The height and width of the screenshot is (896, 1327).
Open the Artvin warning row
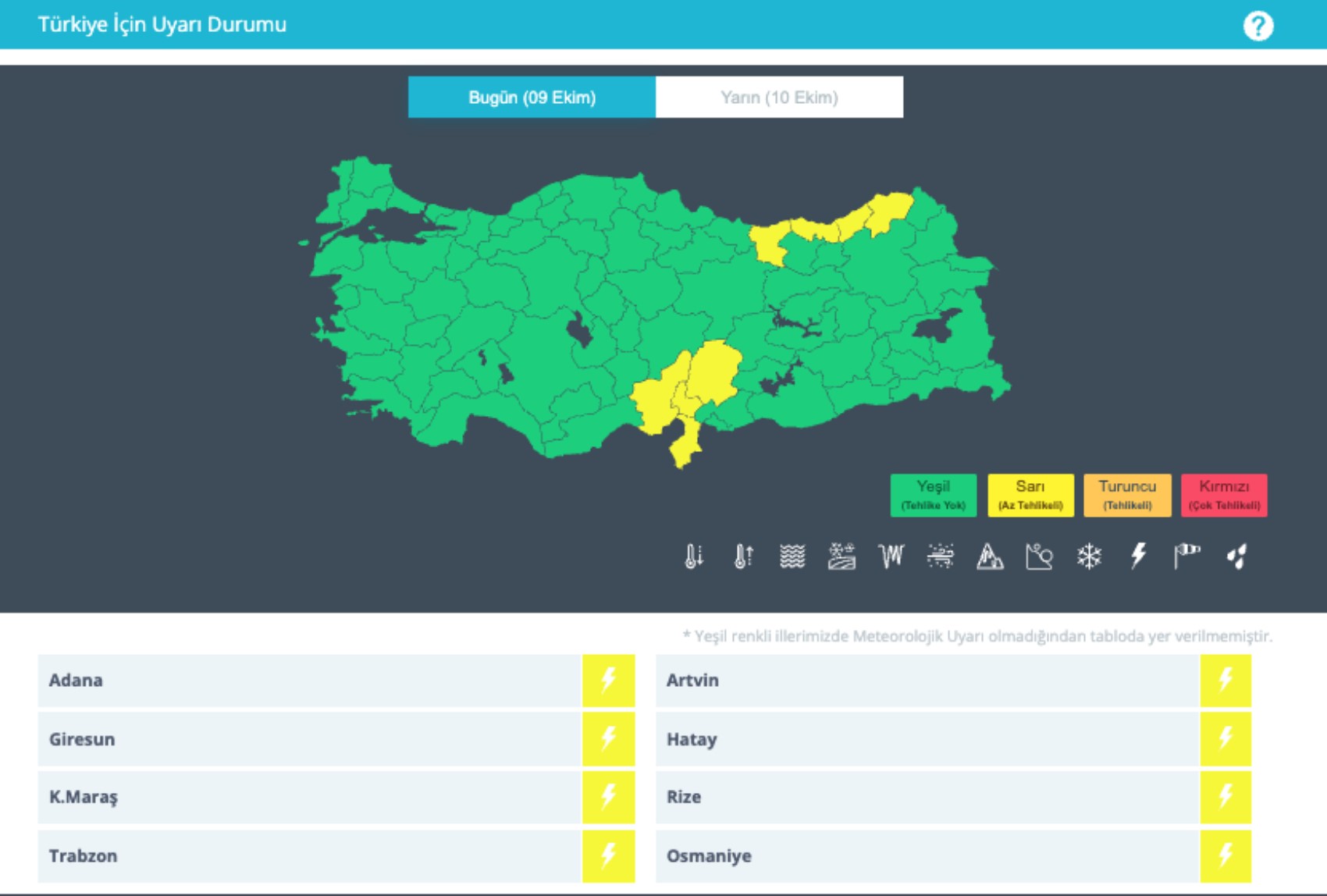927,681
